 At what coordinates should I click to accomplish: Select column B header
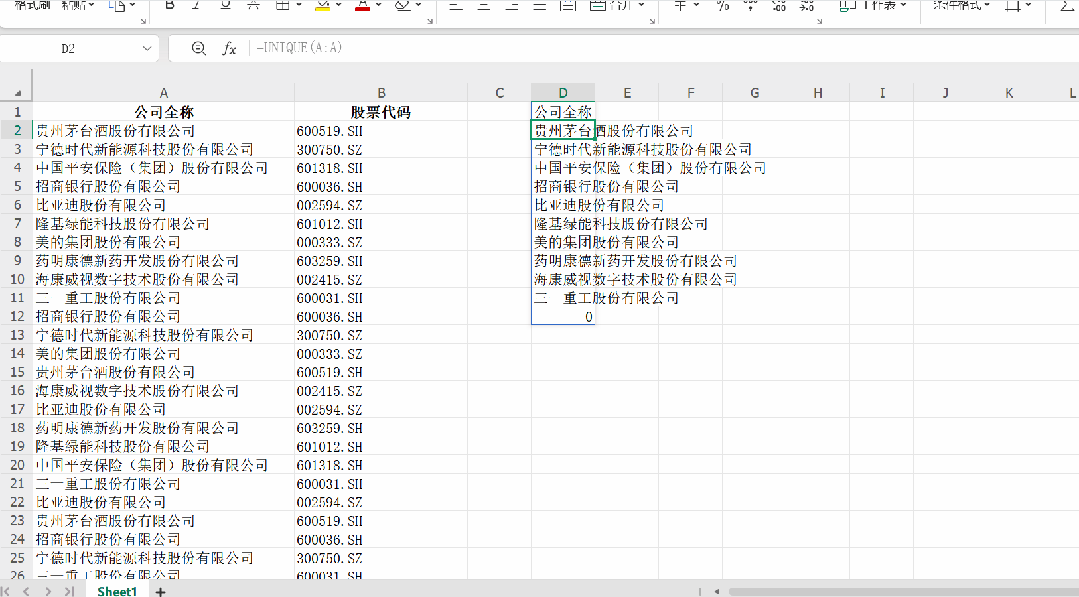[381, 93]
